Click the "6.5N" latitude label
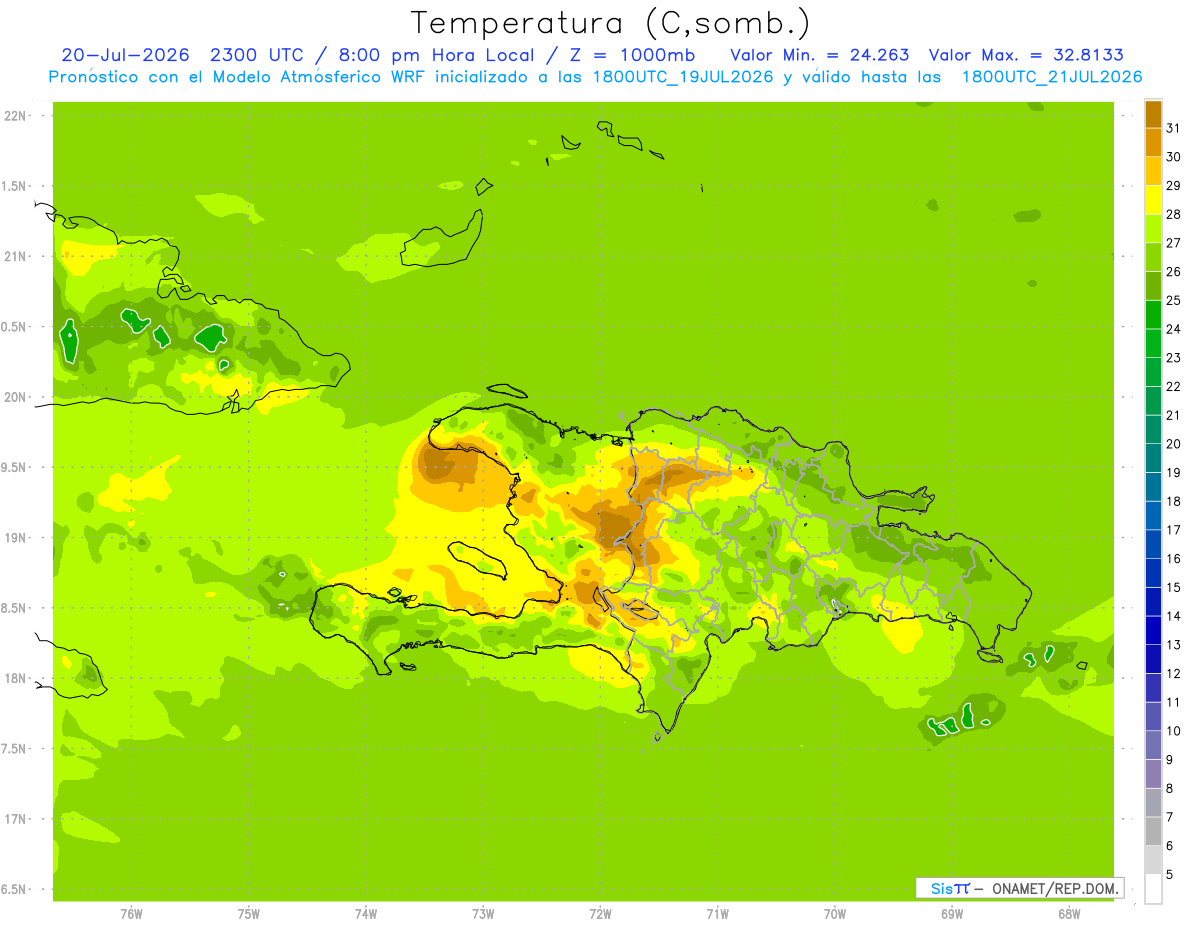 pos(14,890)
